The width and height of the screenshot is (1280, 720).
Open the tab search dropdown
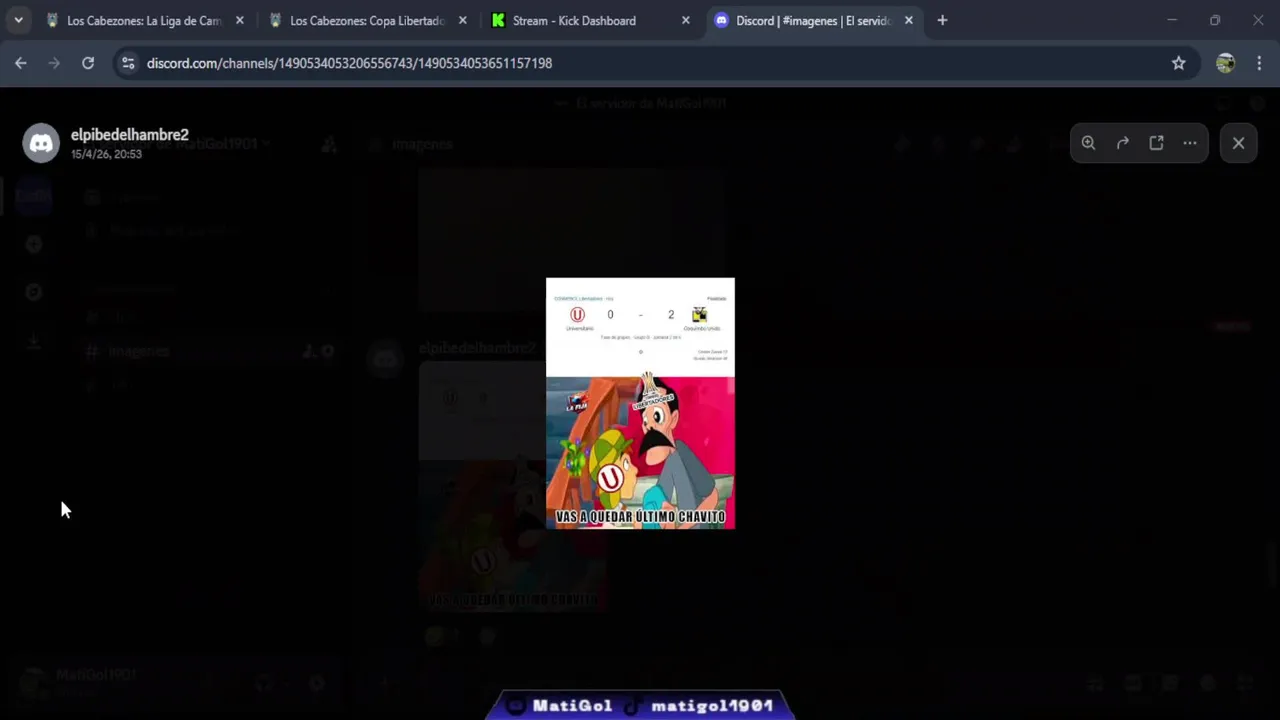18,20
